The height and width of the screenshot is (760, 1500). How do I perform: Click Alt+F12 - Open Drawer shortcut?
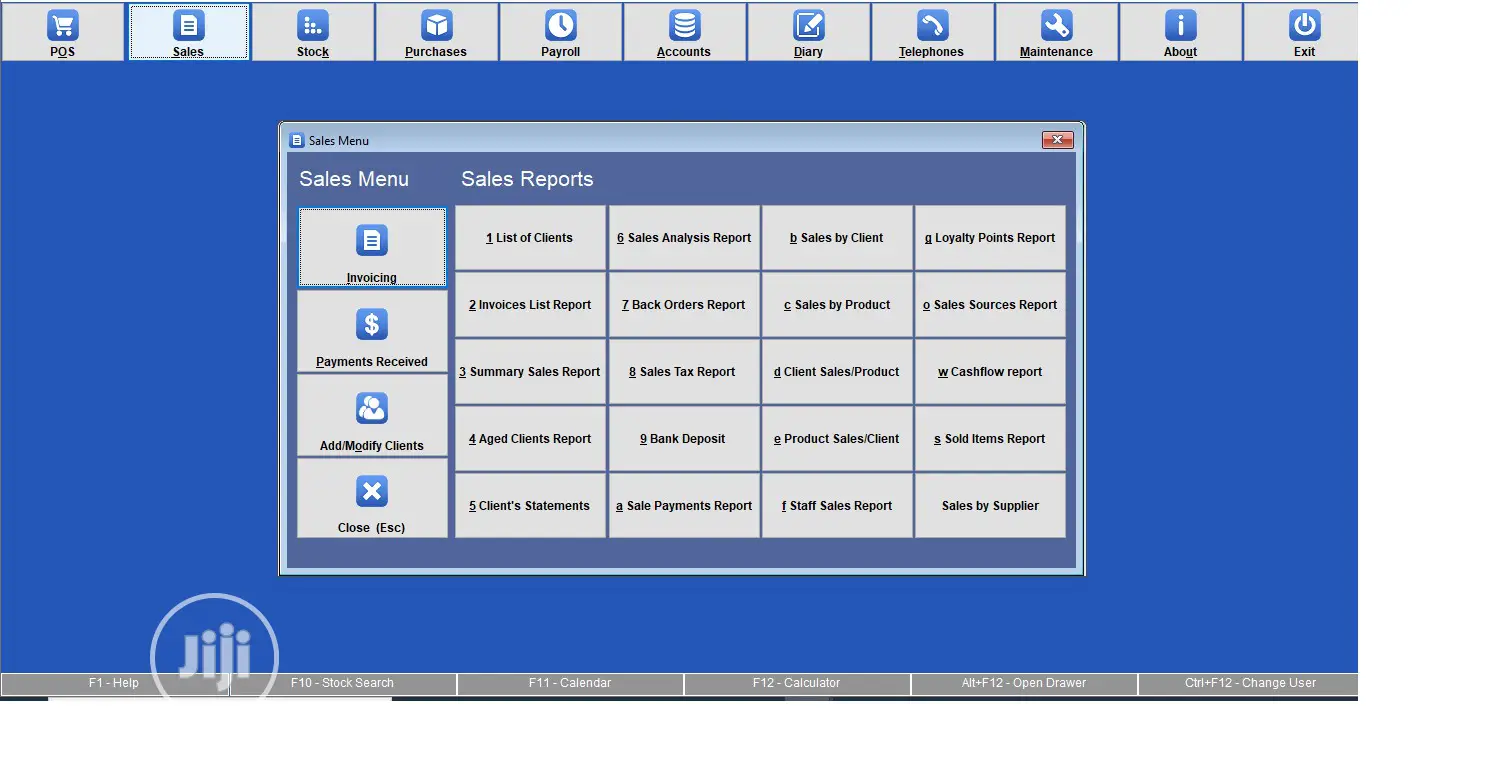[x=1024, y=684]
